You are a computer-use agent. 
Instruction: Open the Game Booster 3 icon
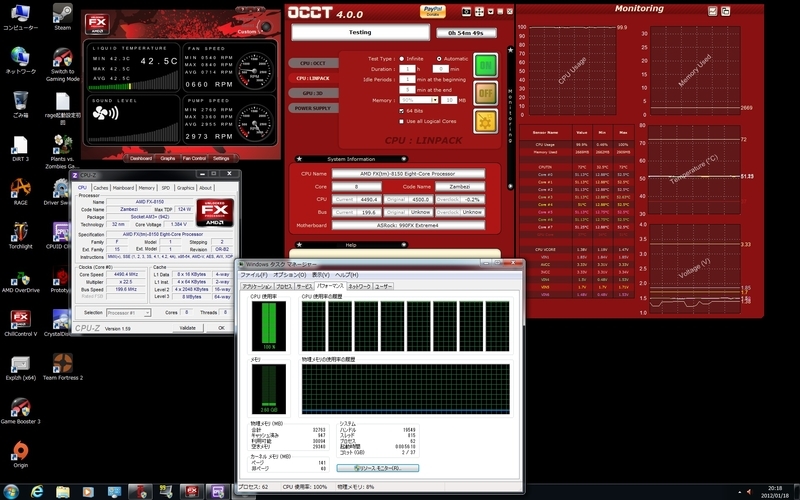tap(20, 411)
